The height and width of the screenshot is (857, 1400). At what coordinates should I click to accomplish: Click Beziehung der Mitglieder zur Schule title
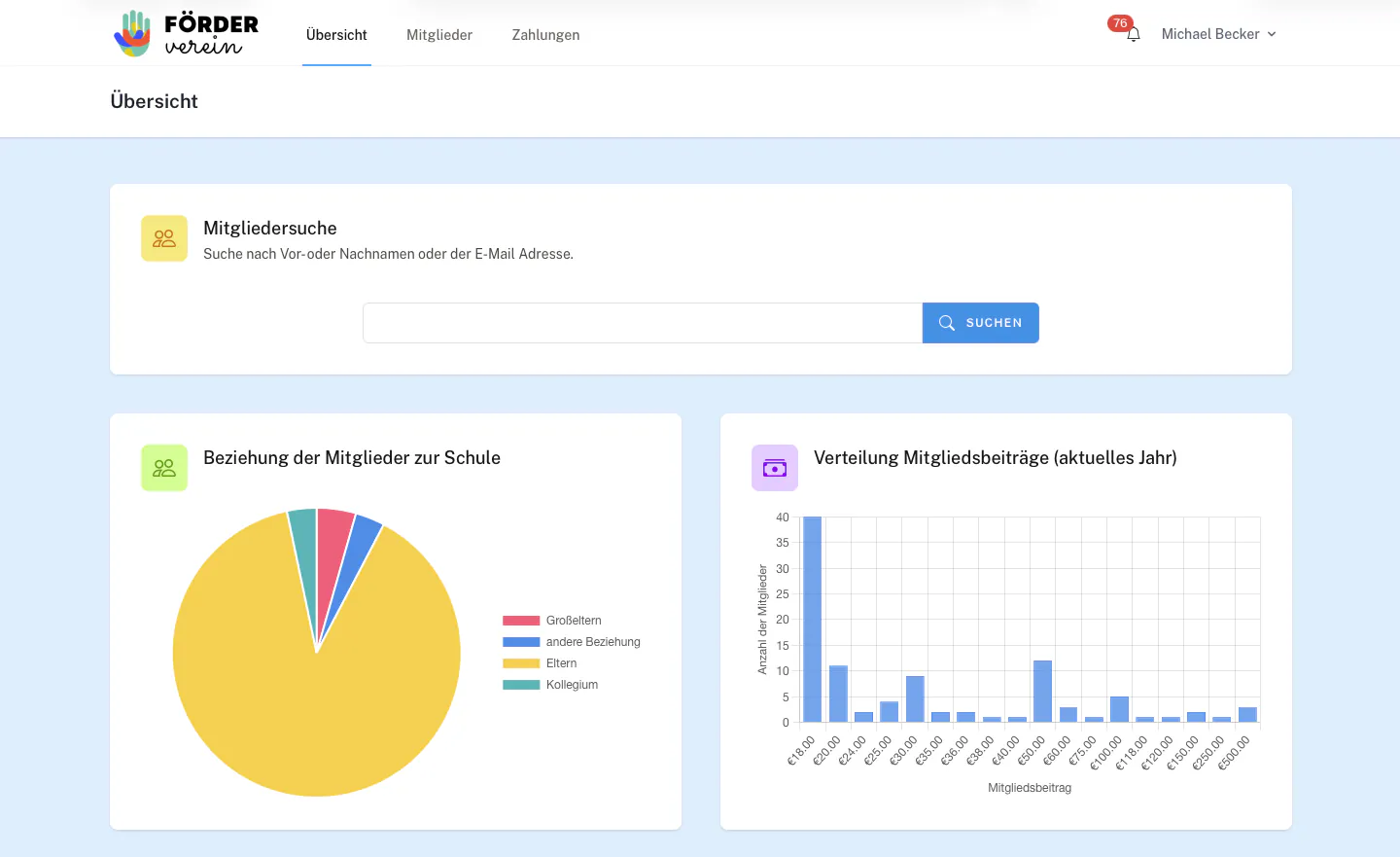point(352,458)
